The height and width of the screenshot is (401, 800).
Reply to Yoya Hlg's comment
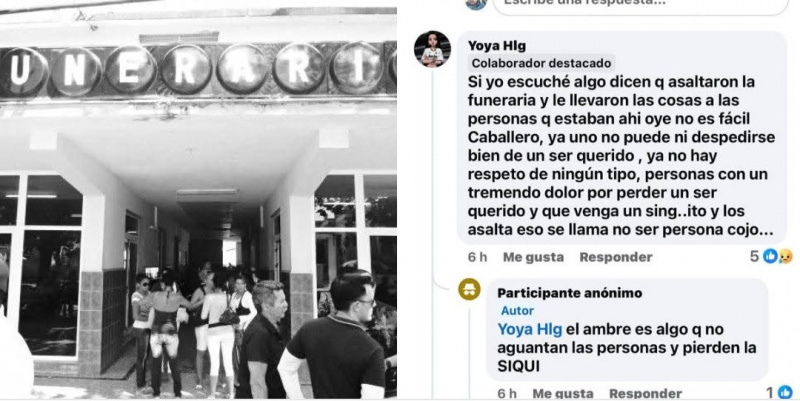tap(616, 257)
